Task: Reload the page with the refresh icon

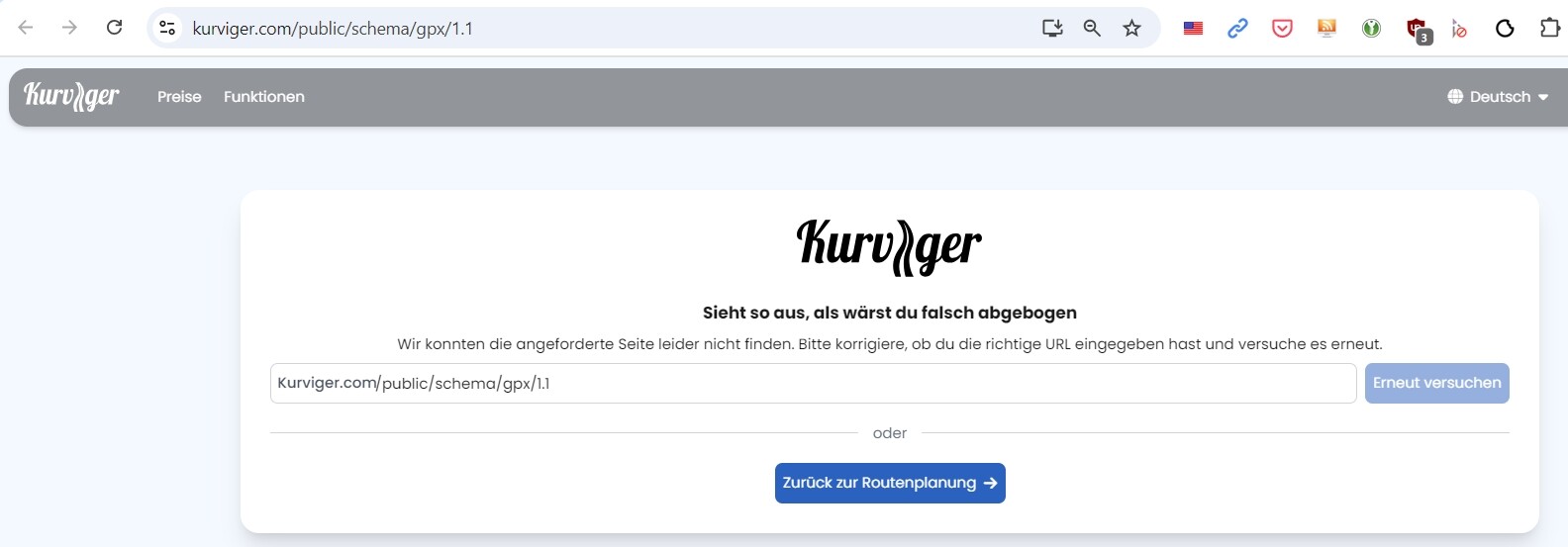Action: (114, 28)
